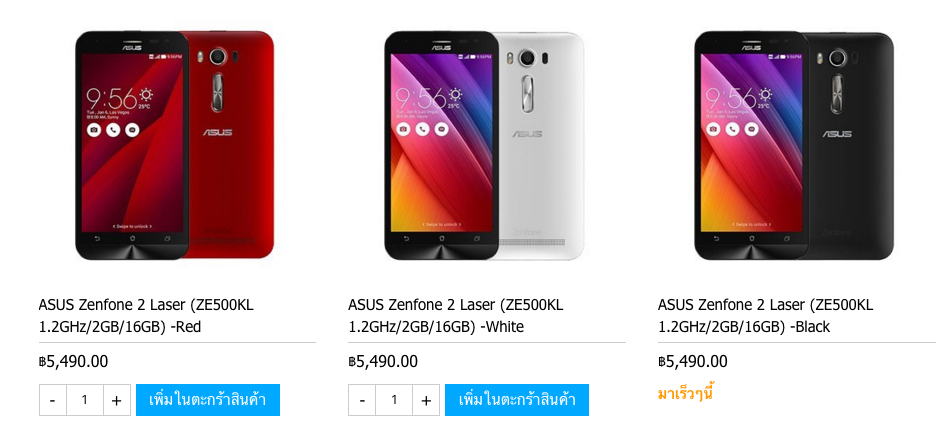Open the Black Zenfone 2 Laser product image

(x=794, y=145)
